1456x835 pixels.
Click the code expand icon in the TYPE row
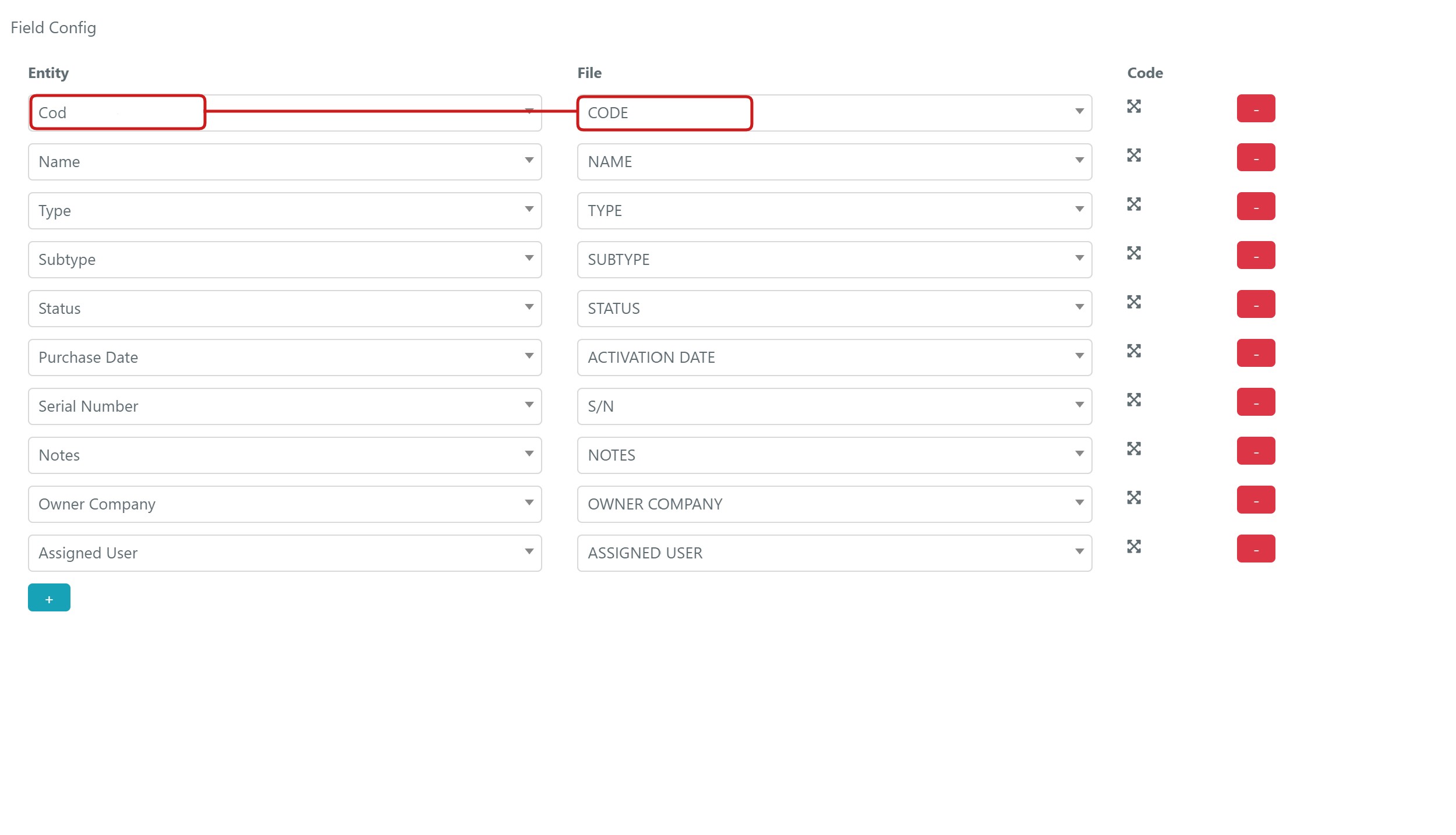click(1133, 204)
